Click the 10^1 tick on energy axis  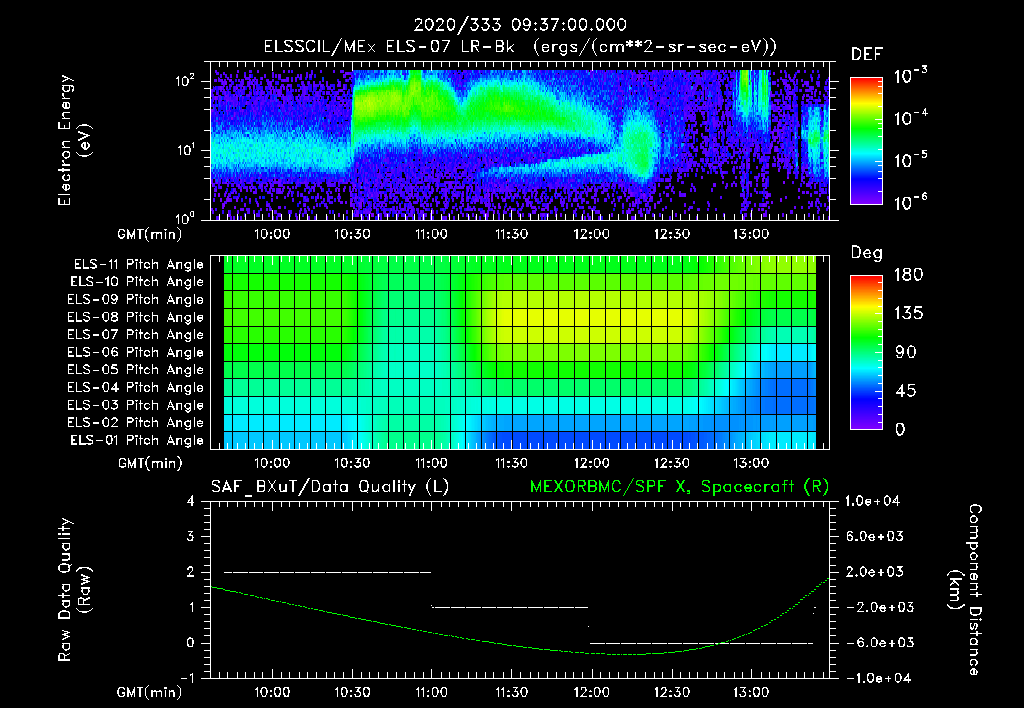pyautogui.click(x=185, y=150)
